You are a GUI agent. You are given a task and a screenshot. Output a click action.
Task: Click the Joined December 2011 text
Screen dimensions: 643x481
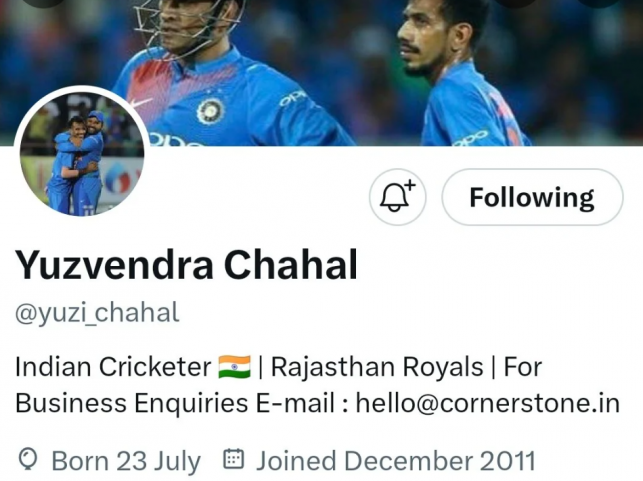[x=396, y=461]
